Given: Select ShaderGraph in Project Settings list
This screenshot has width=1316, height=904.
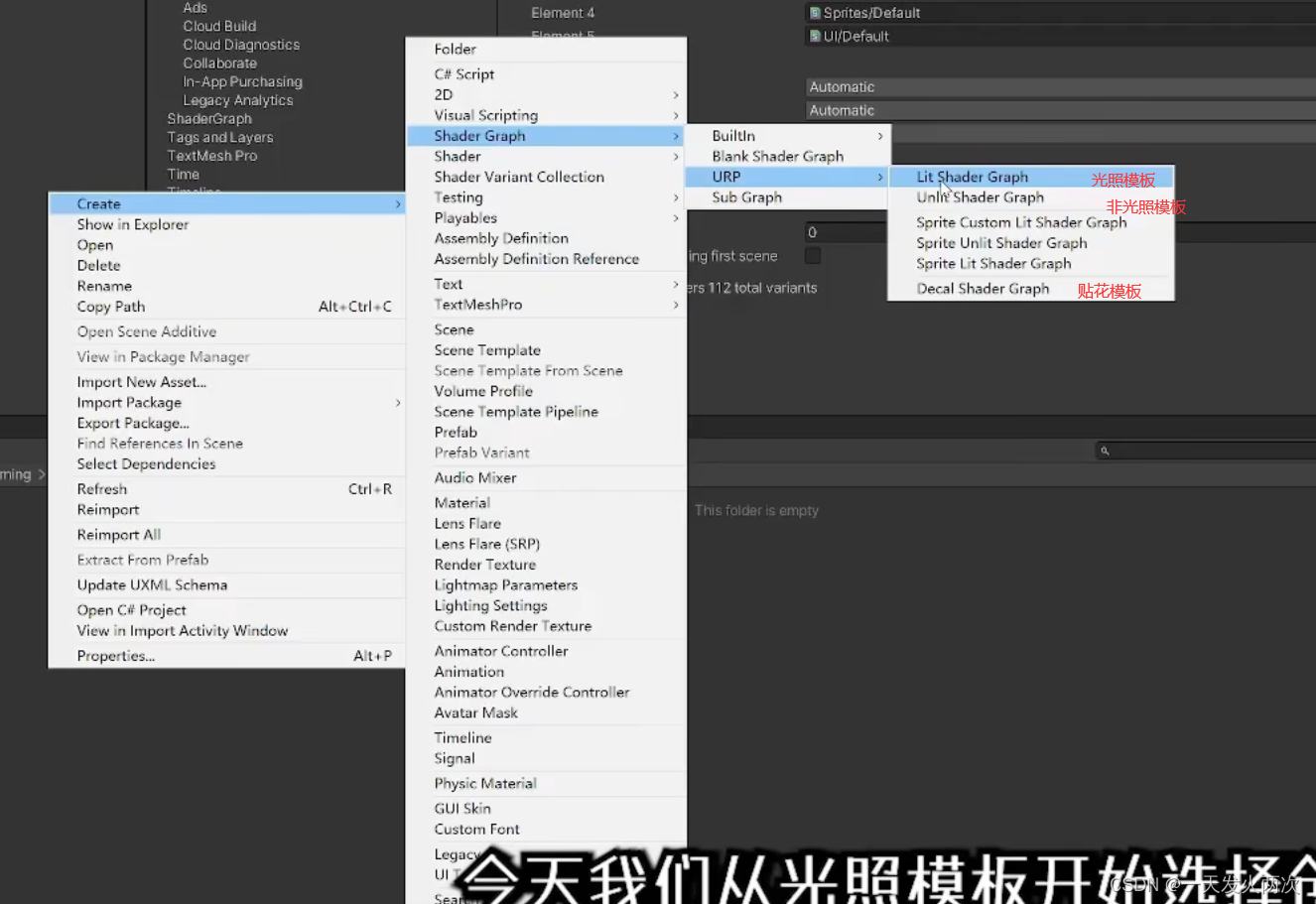Looking at the screenshot, I should (209, 119).
